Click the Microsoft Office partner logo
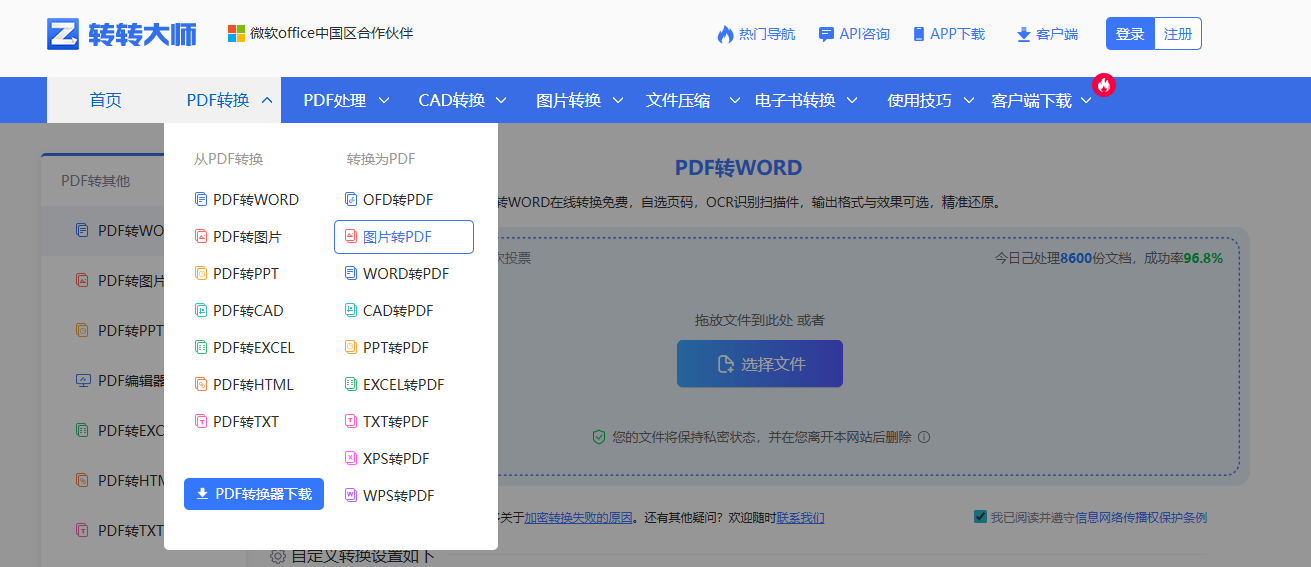The width and height of the screenshot is (1311, 567). [x=236, y=34]
